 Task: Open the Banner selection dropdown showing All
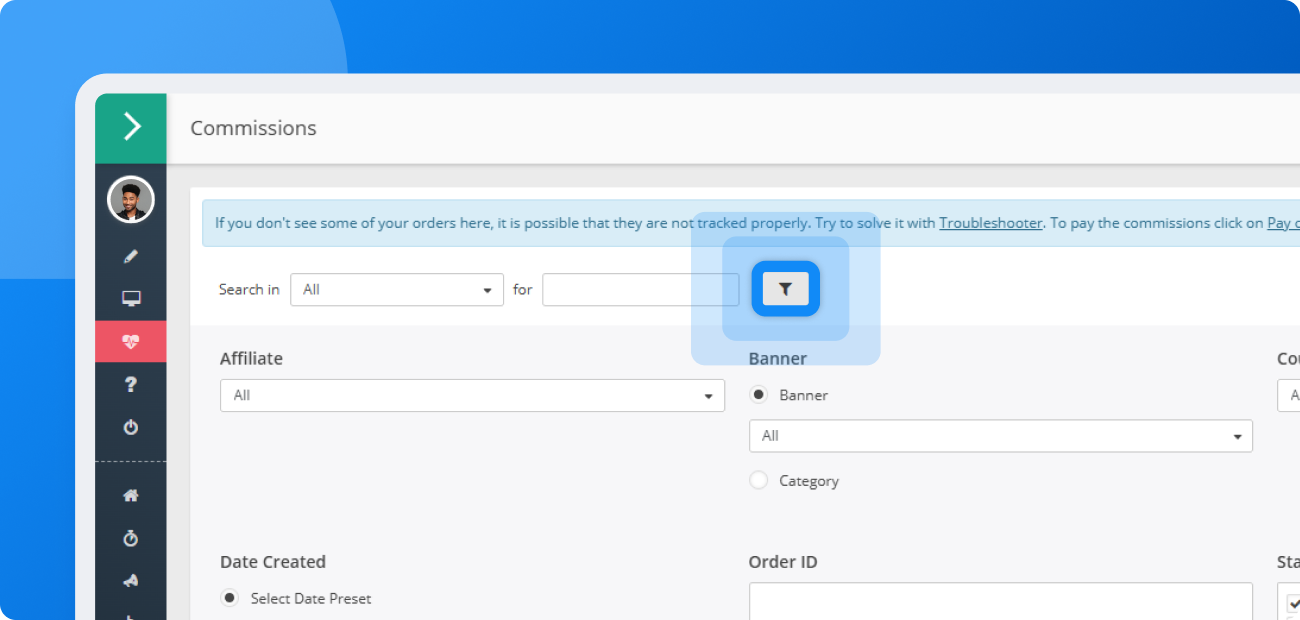coord(1000,435)
